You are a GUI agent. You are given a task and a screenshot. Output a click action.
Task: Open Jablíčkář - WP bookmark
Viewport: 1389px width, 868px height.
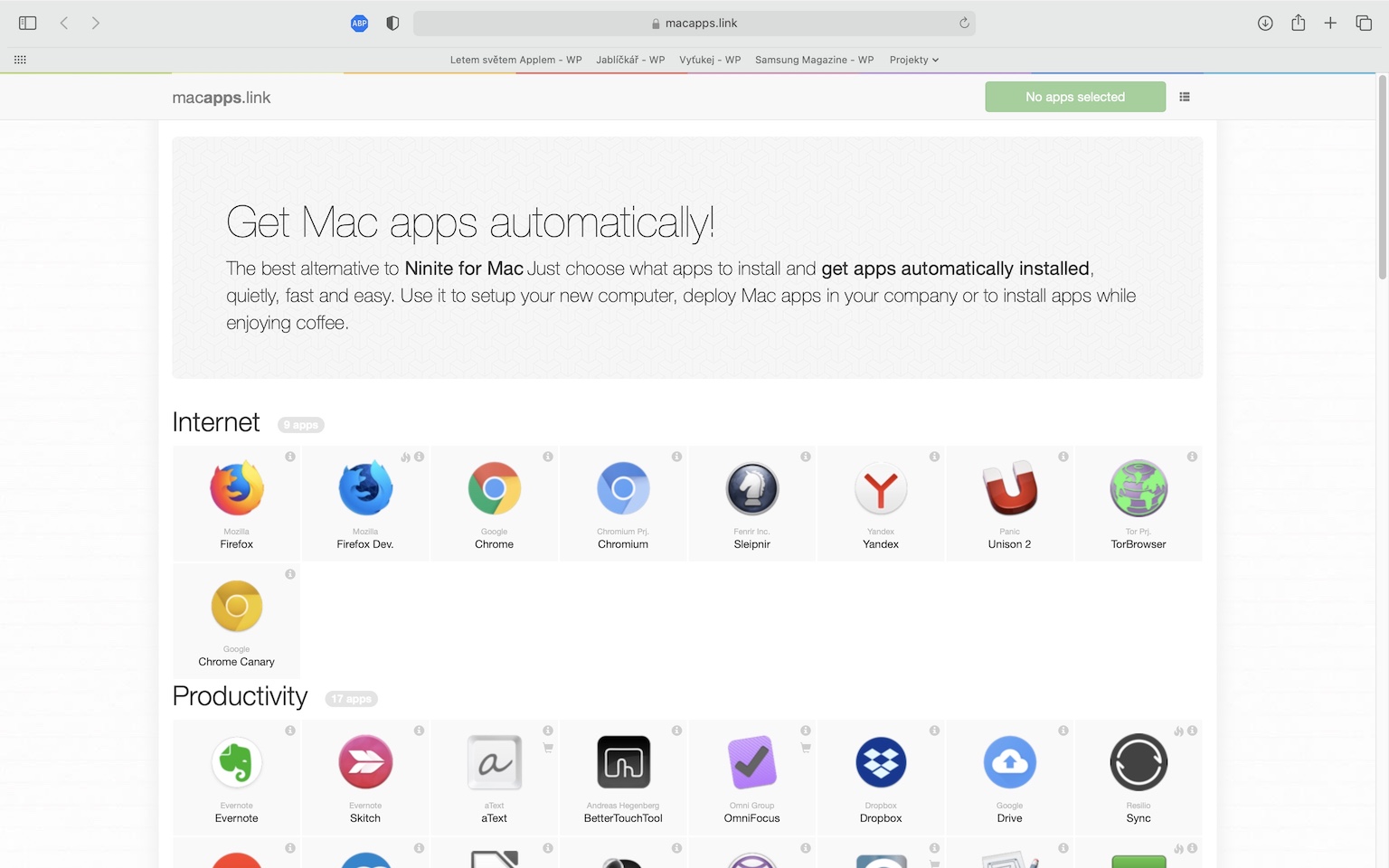tap(630, 60)
